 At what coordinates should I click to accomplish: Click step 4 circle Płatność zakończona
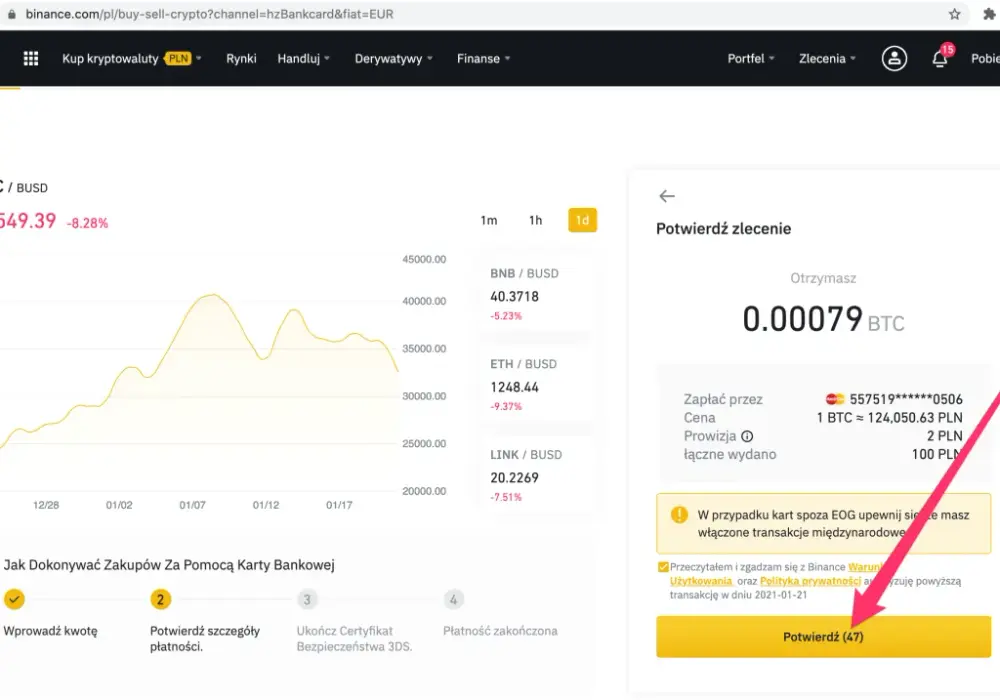point(453,599)
